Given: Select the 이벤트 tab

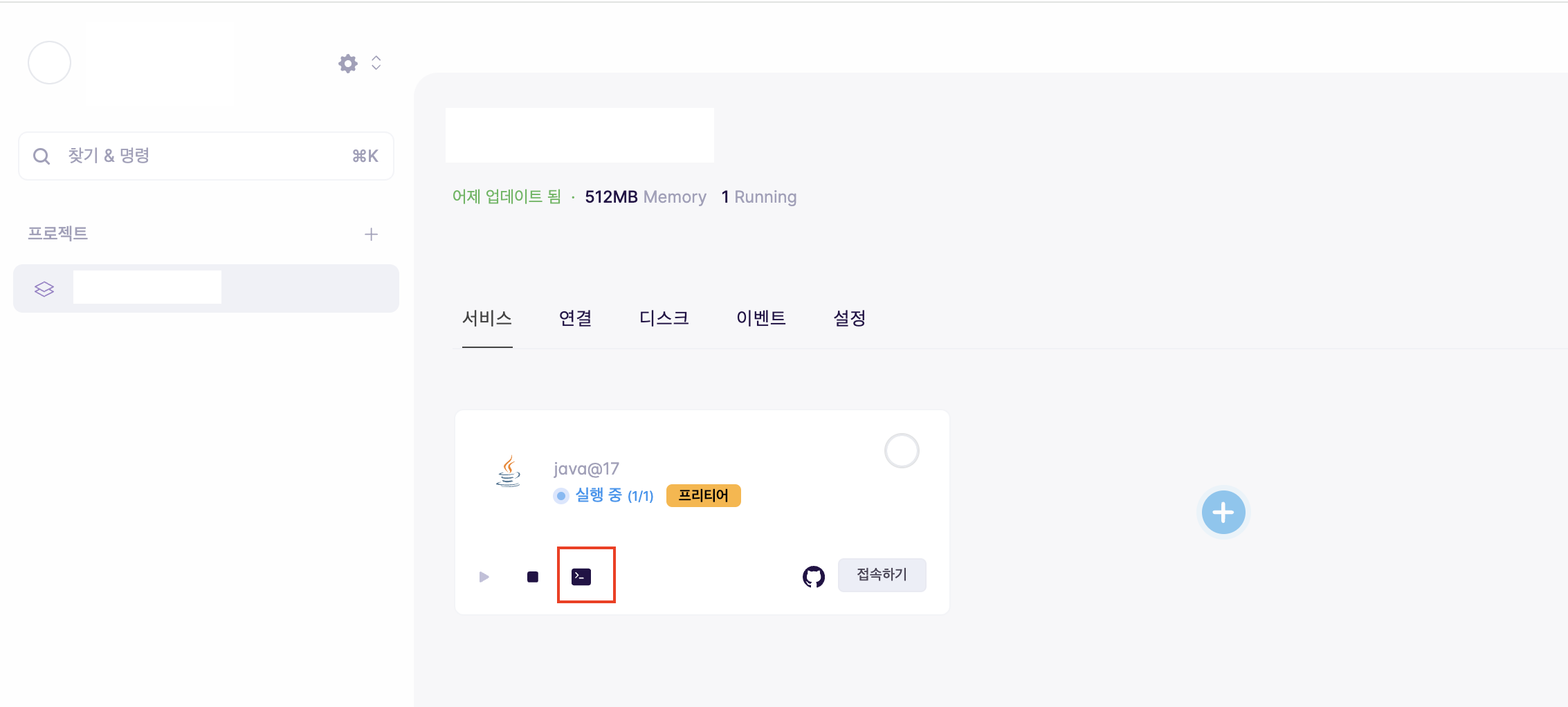Looking at the screenshot, I should [x=761, y=318].
